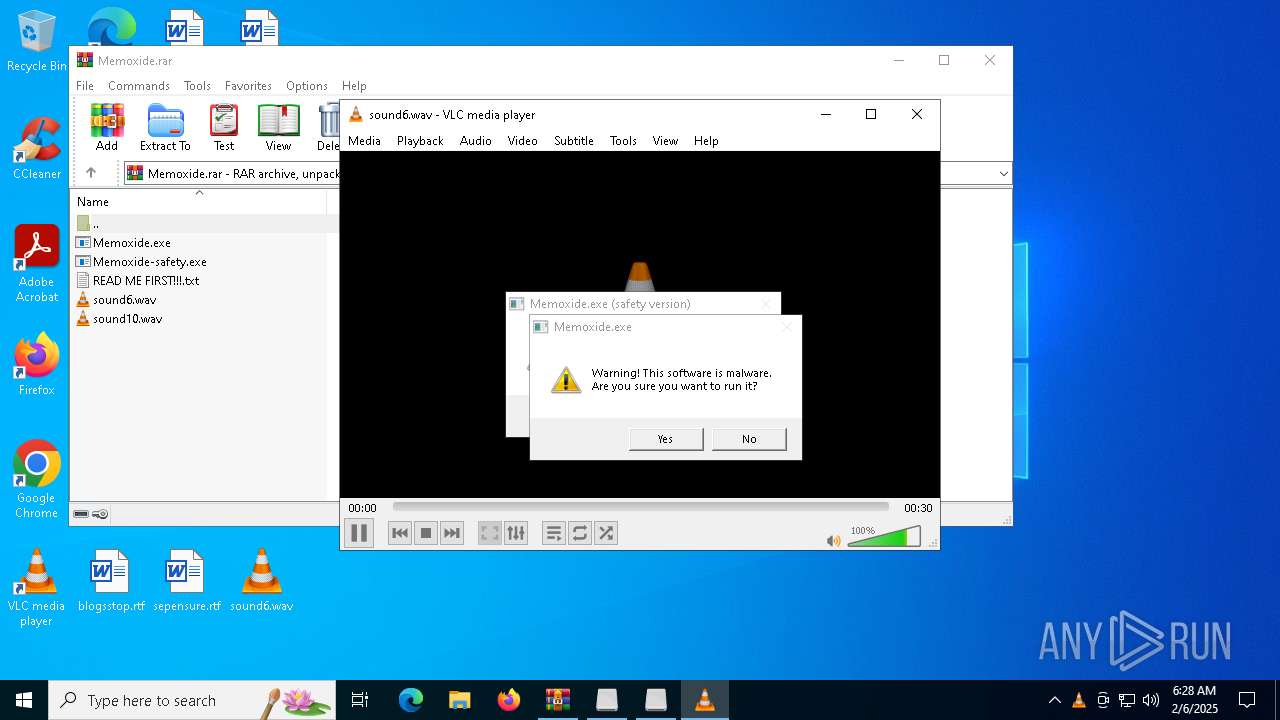The width and height of the screenshot is (1280, 720).
Task: Select the parent folder '..' row
Action: click(x=96, y=224)
